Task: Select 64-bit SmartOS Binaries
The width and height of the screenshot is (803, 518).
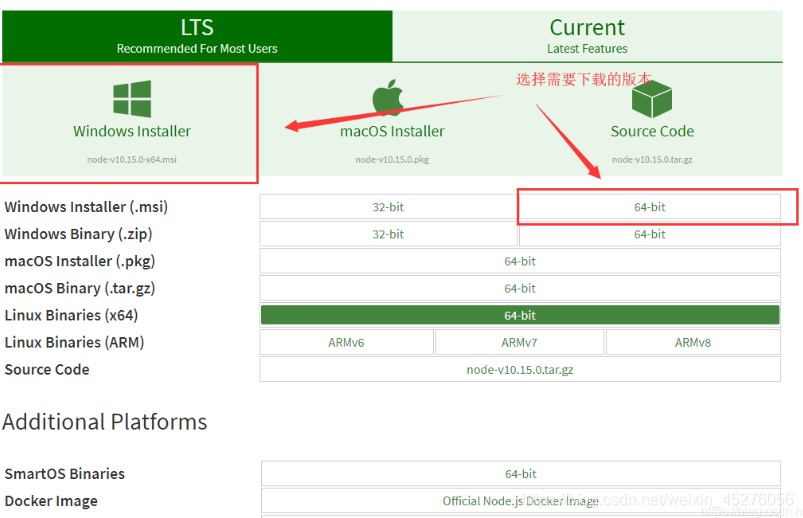Action: [x=520, y=474]
